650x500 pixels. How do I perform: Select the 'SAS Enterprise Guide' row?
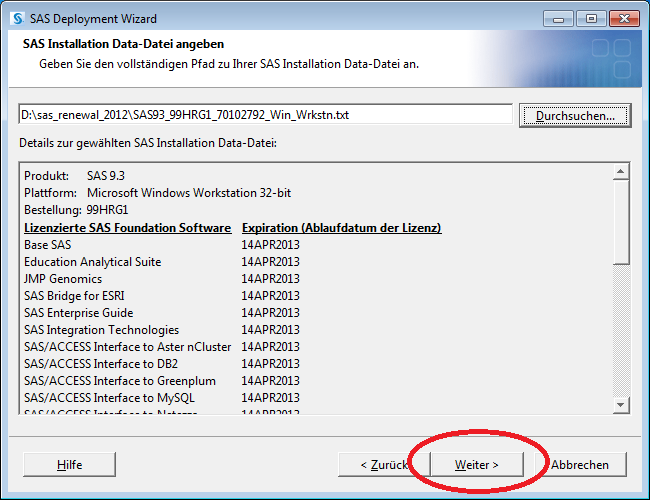162,313
